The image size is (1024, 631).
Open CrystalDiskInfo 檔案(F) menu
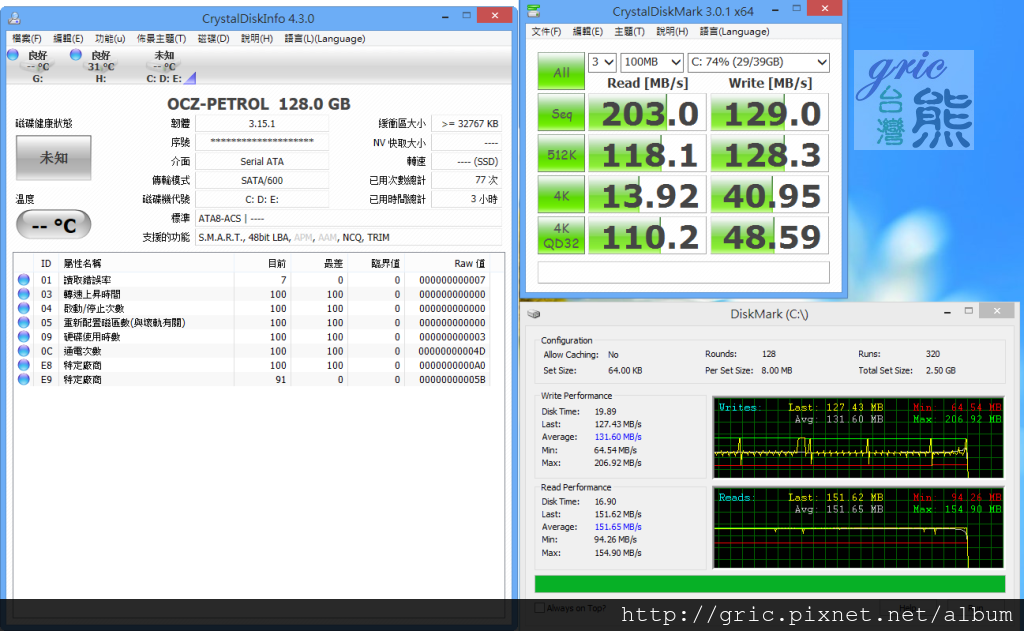27,39
